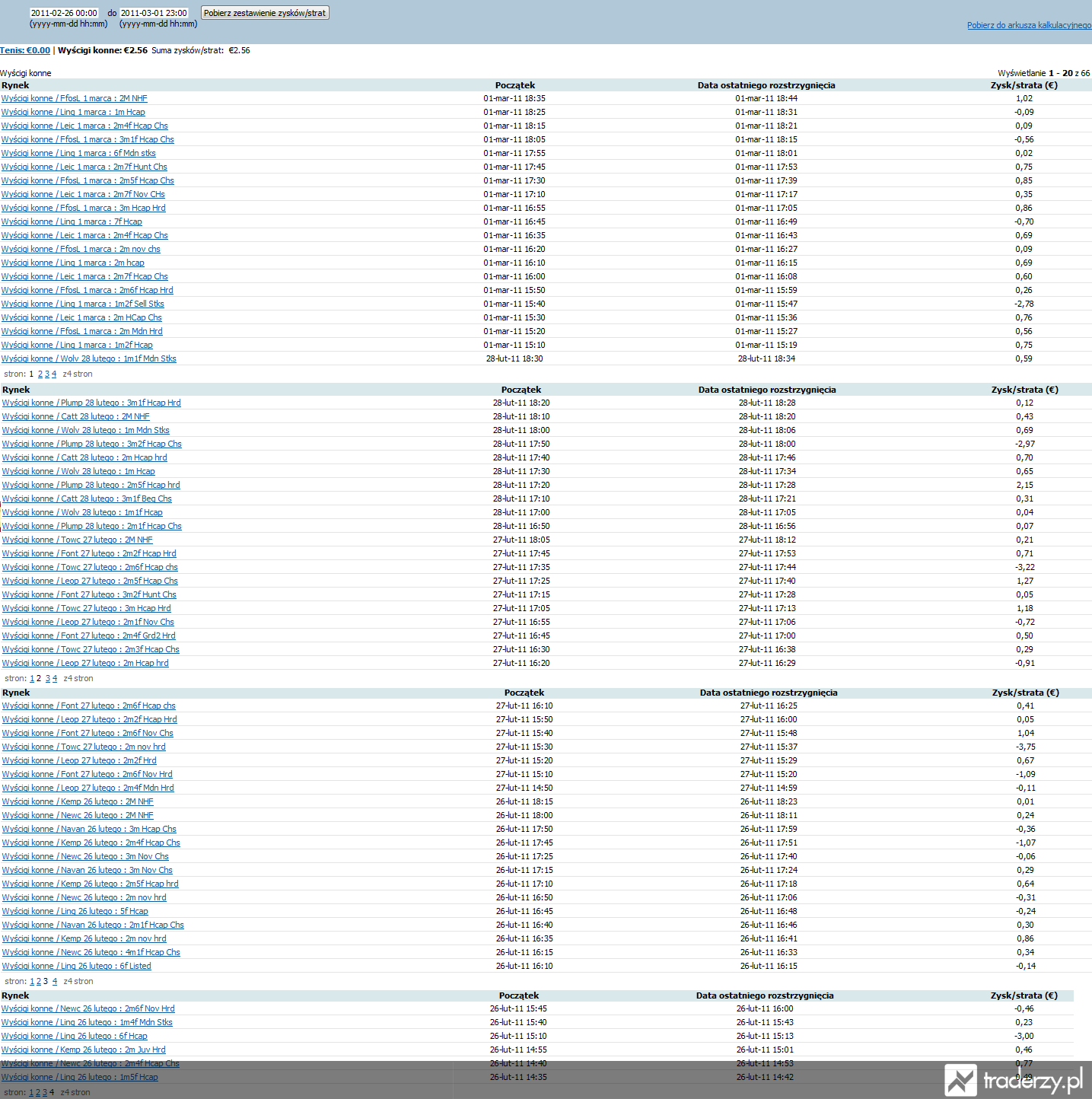Click the 'Wyścigi konne: €2.56' summary text
Image resolution: width=1092 pixels, height=1099 pixels.
(103, 50)
